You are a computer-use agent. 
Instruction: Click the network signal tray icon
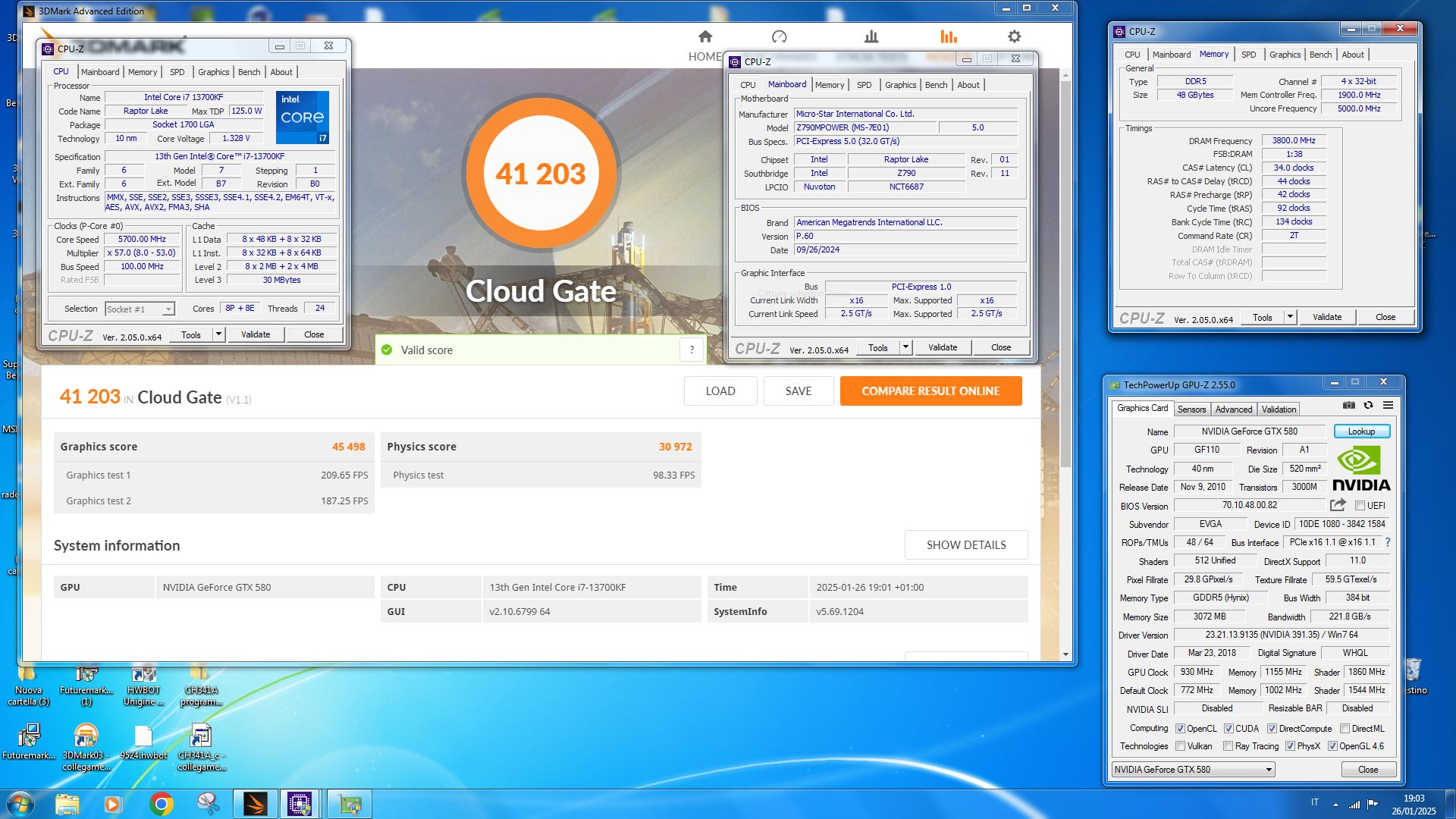coord(1354,804)
